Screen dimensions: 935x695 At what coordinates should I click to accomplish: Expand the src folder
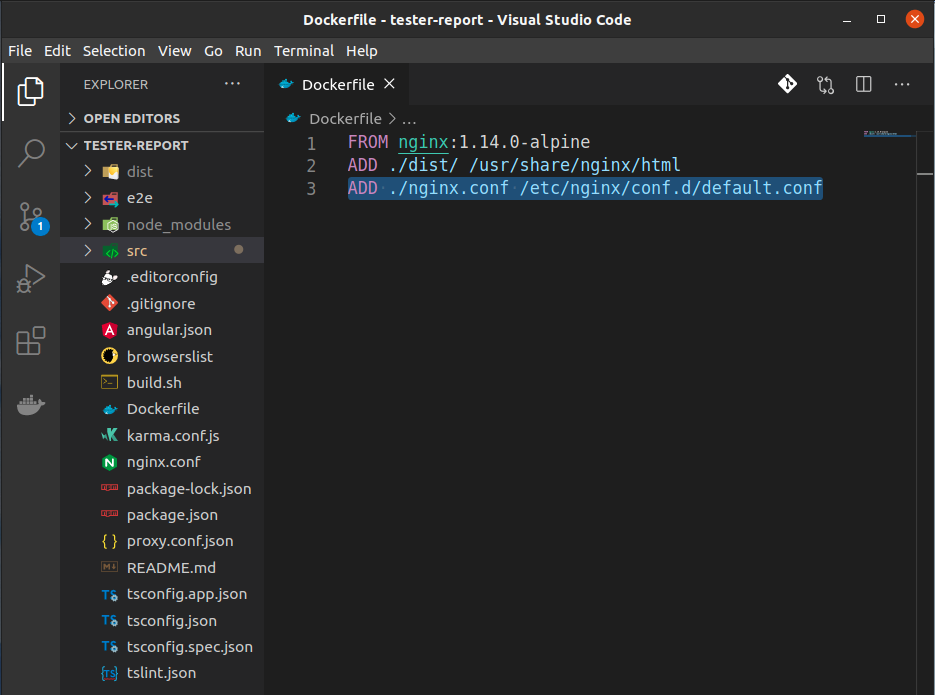point(88,250)
